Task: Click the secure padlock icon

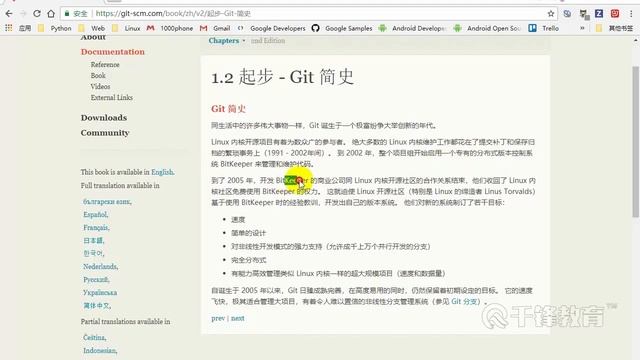Action: (67, 13)
